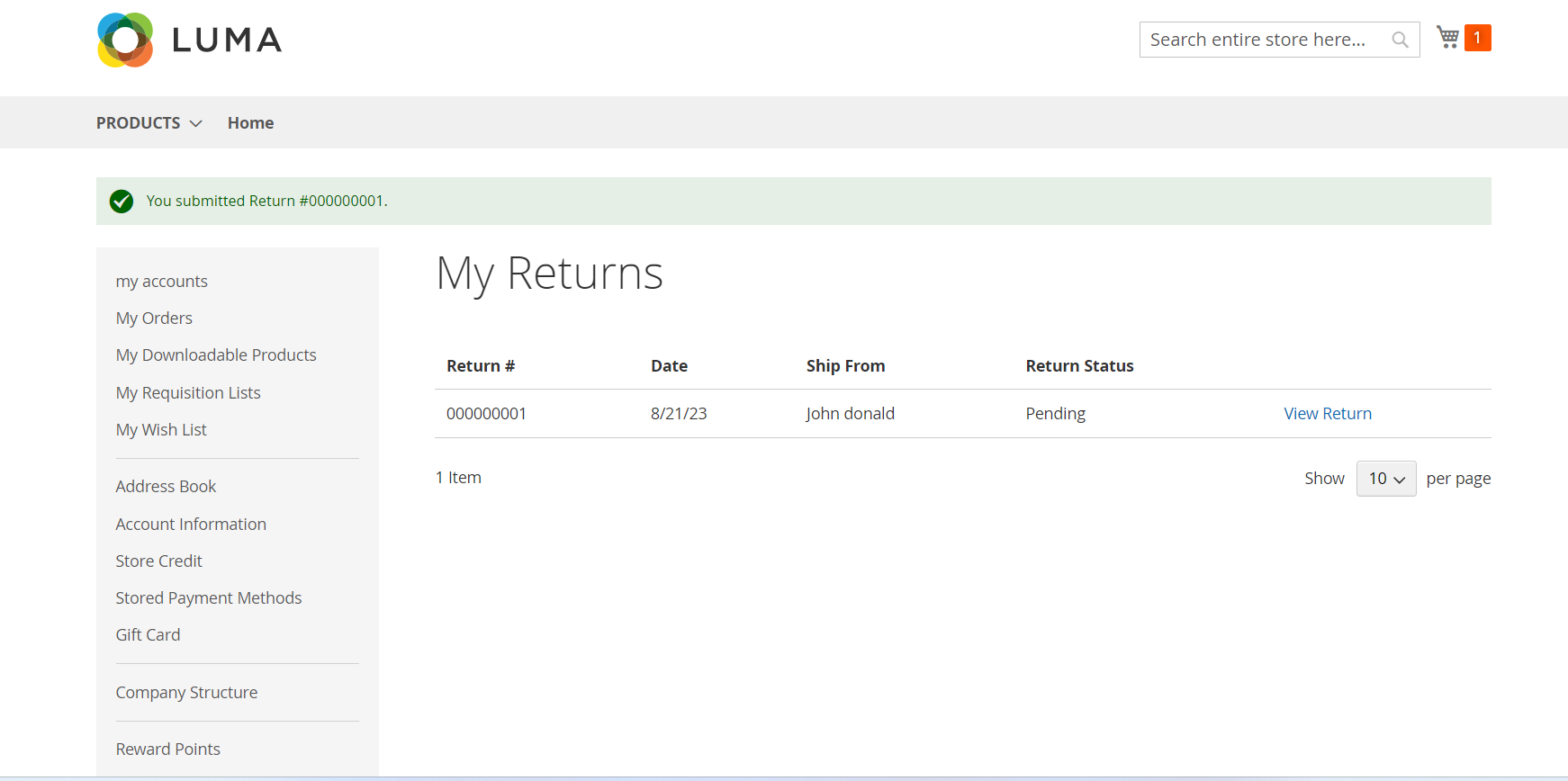Click the cart item count badge
Image resolution: width=1568 pixels, height=781 pixels.
coord(1477,38)
